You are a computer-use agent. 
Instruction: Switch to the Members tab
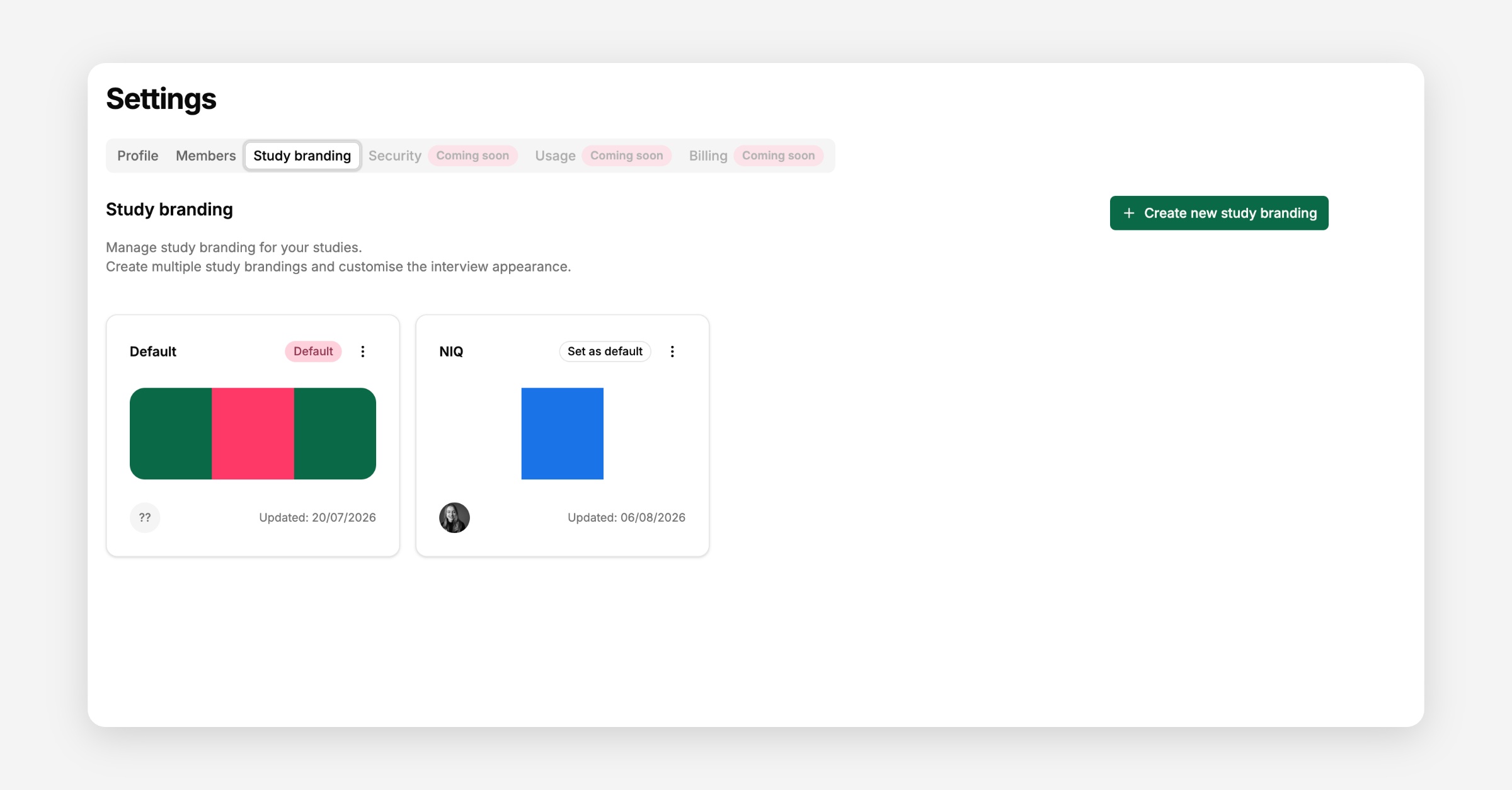click(205, 156)
